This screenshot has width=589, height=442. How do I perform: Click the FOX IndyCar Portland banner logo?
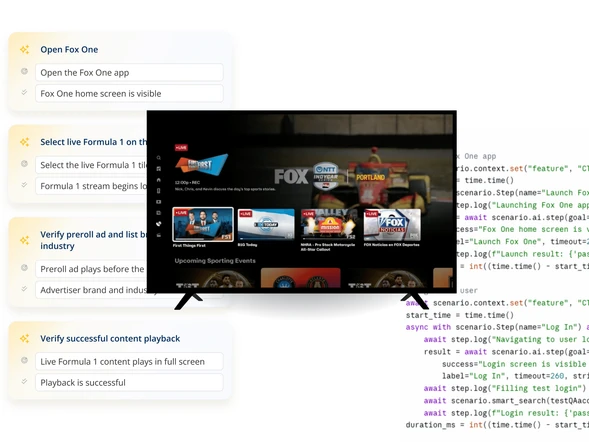click(330, 176)
